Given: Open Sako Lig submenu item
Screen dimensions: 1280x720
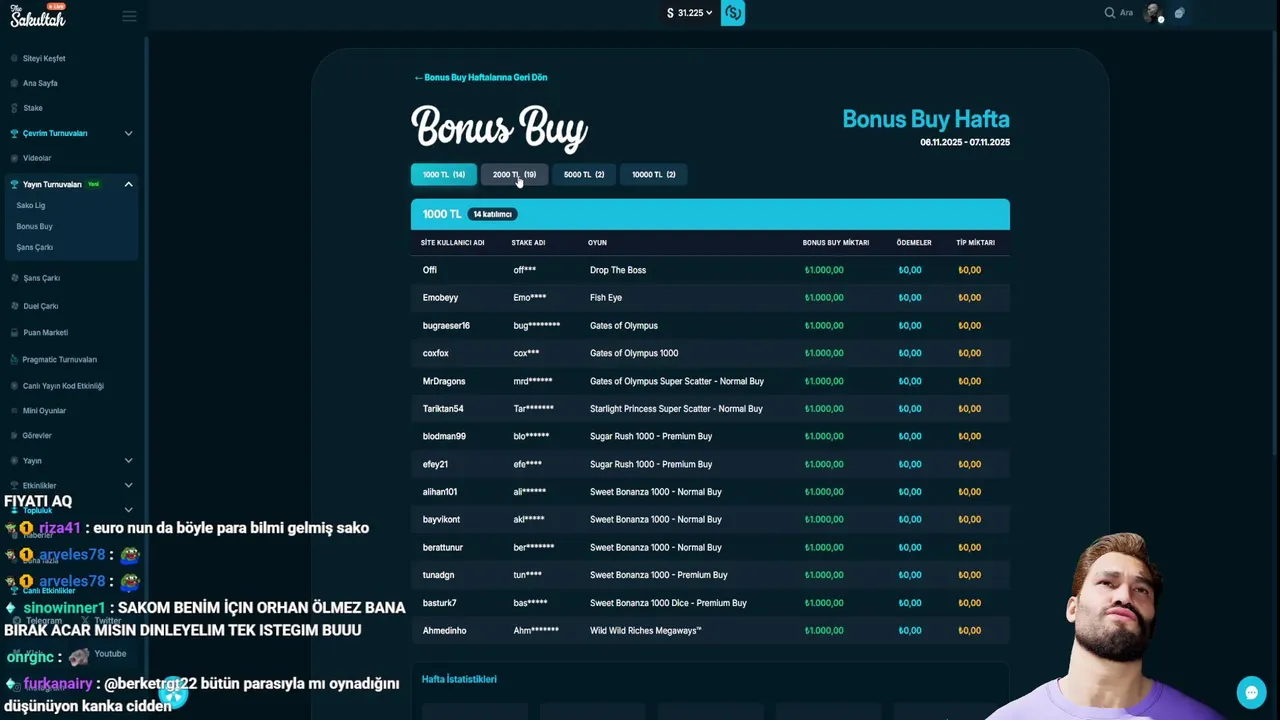Looking at the screenshot, I should [31, 205].
